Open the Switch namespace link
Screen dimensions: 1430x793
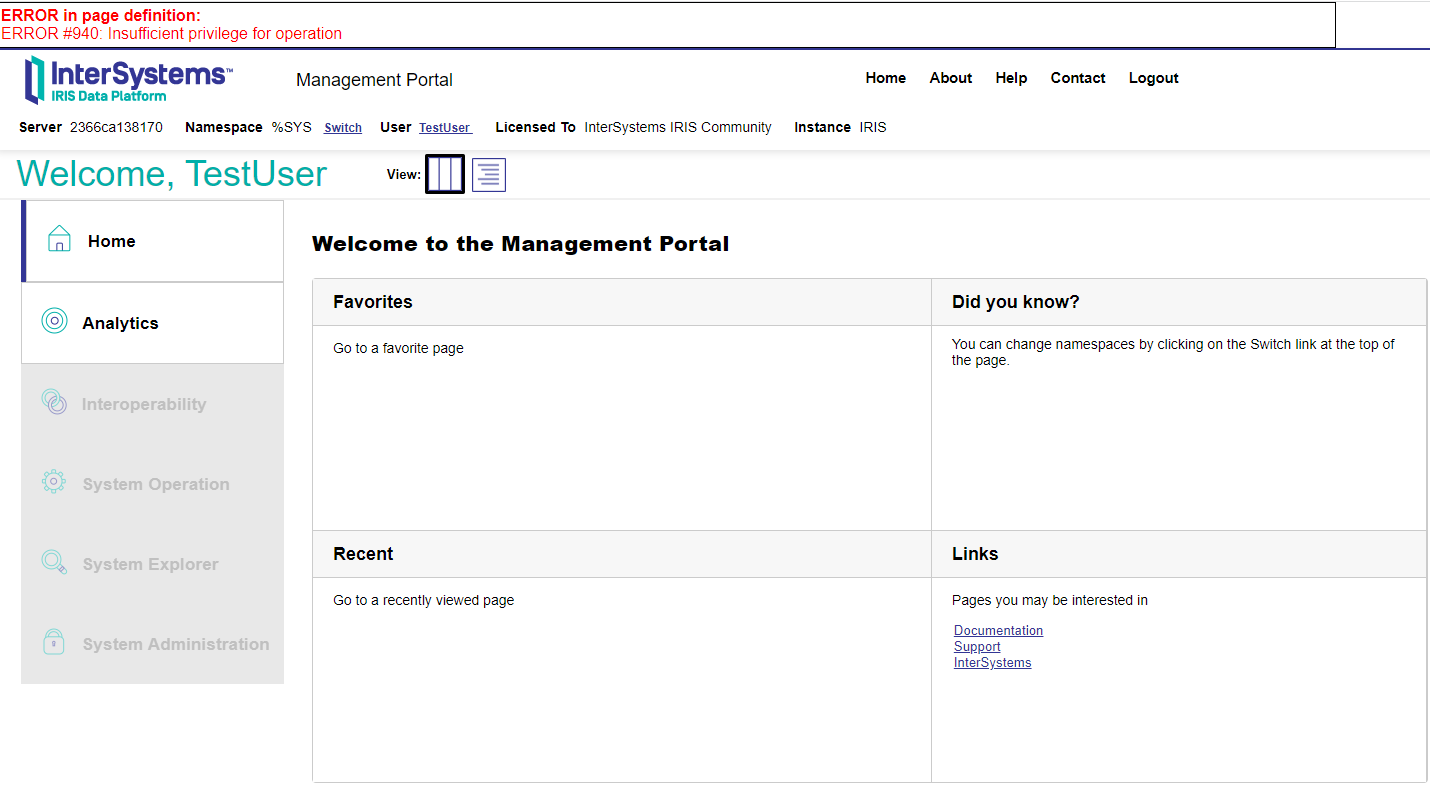(x=343, y=128)
